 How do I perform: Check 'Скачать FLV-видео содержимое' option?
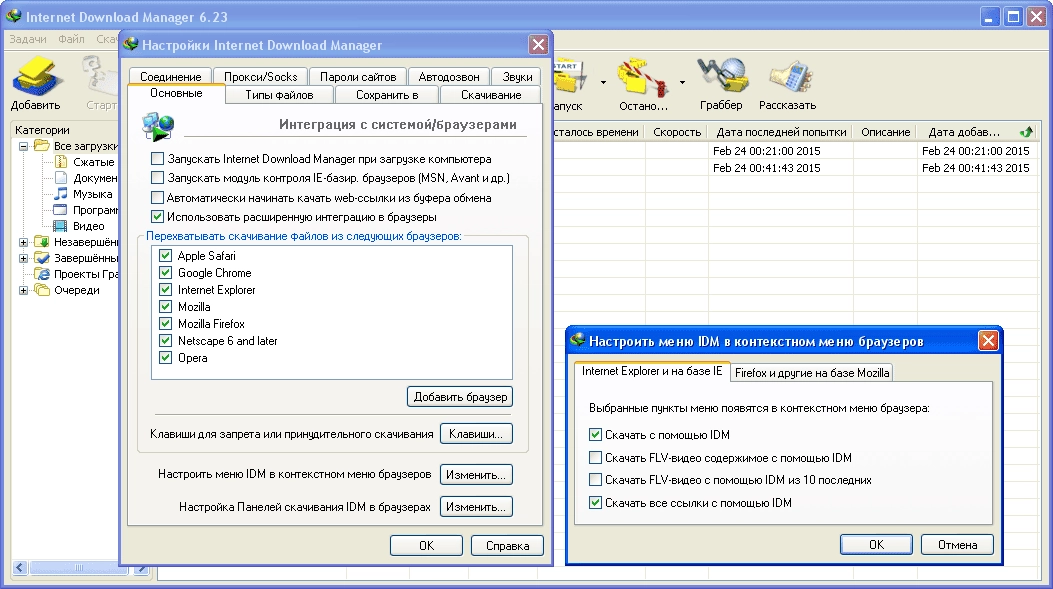coord(595,457)
